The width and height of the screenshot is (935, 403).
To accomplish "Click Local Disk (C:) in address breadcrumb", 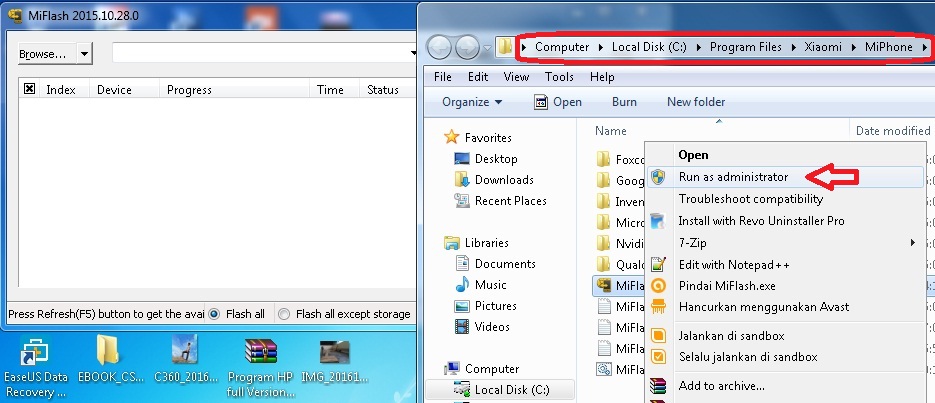I will pos(649,46).
